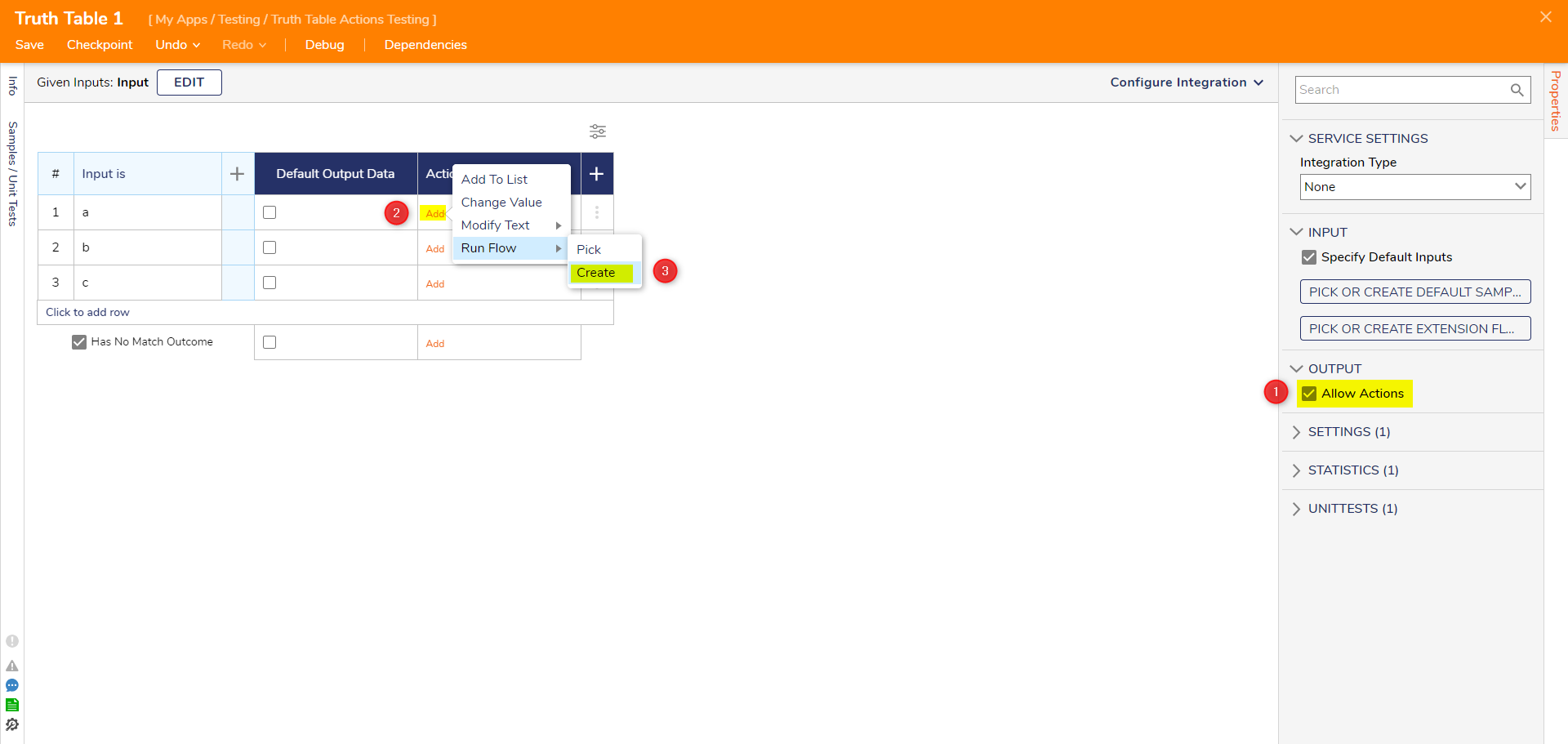Expand the SETTINGS (1) section
Screen dimensions: 1568x744
point(1296,432)
